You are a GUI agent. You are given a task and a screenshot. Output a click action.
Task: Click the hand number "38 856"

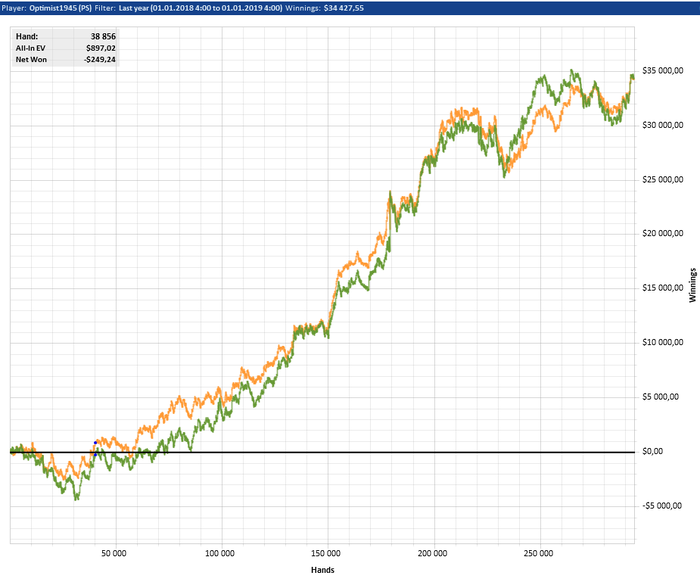pyautogui.click(x=103, y=37)
